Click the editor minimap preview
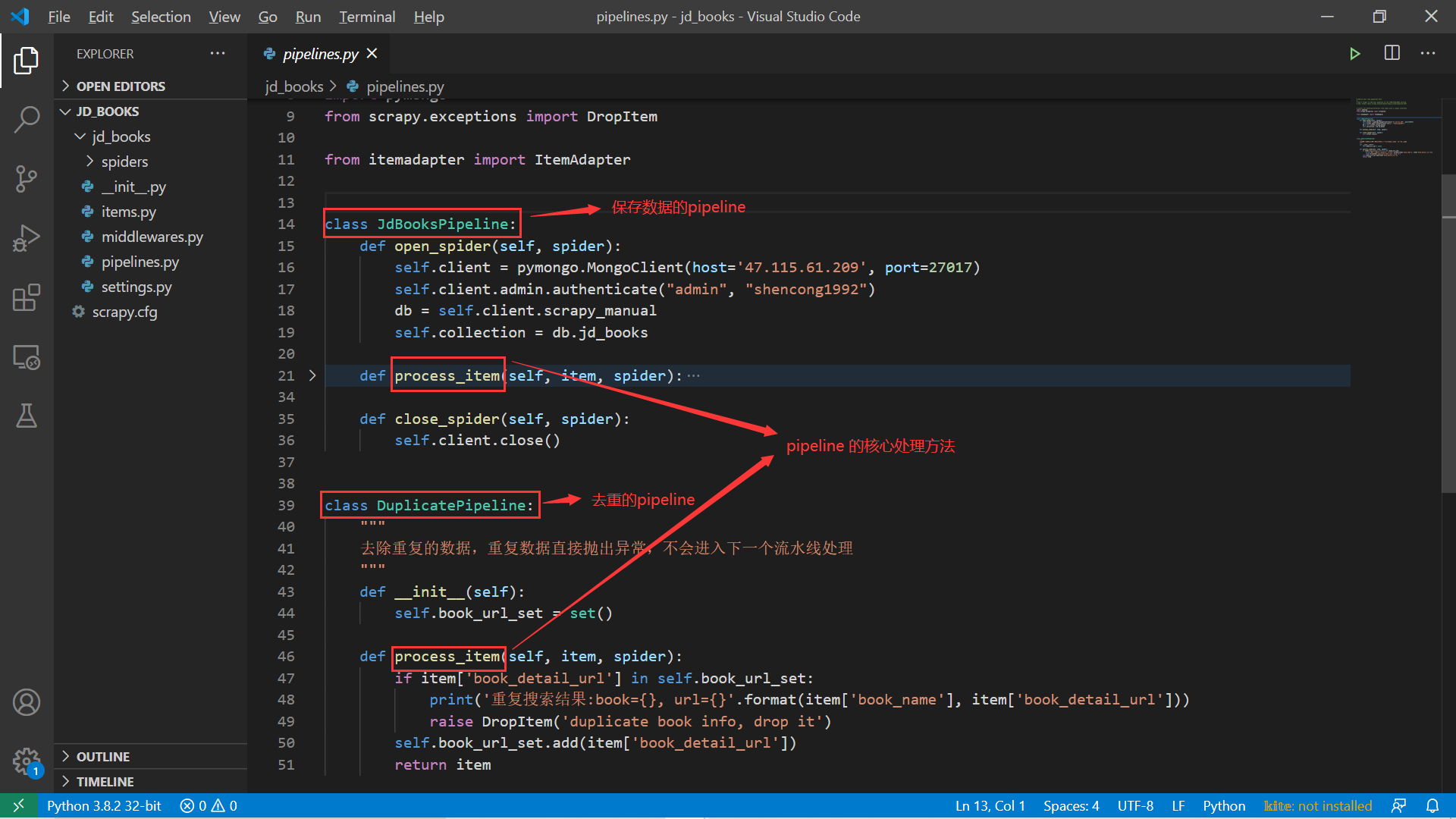Viewport: 1456px width, 819px height. (1395, 127)
